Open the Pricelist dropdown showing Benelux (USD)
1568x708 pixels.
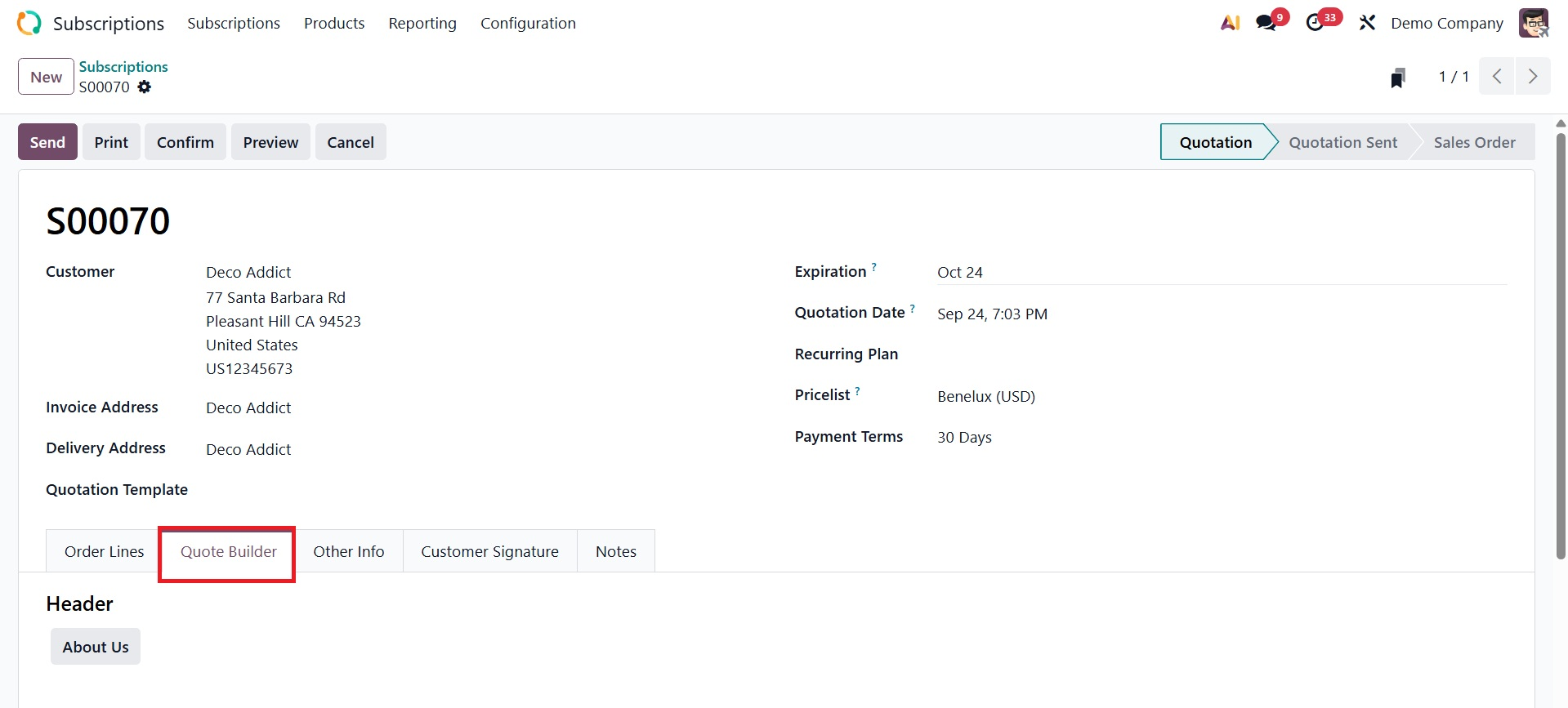(x=1221, y=396)
